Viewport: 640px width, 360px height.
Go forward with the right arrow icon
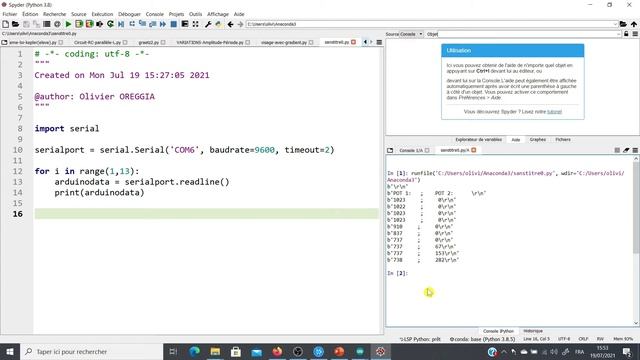coord(240,24)
